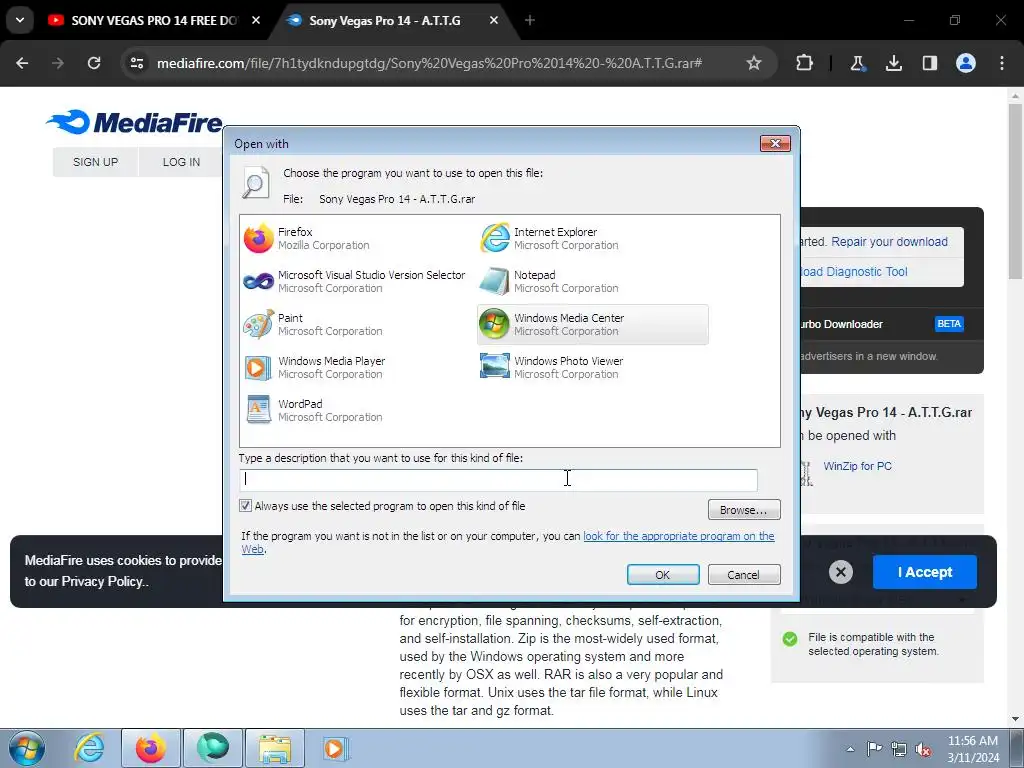Show the browser downloads
This screenshot has height=768, width=1024.
pos(893,63)
